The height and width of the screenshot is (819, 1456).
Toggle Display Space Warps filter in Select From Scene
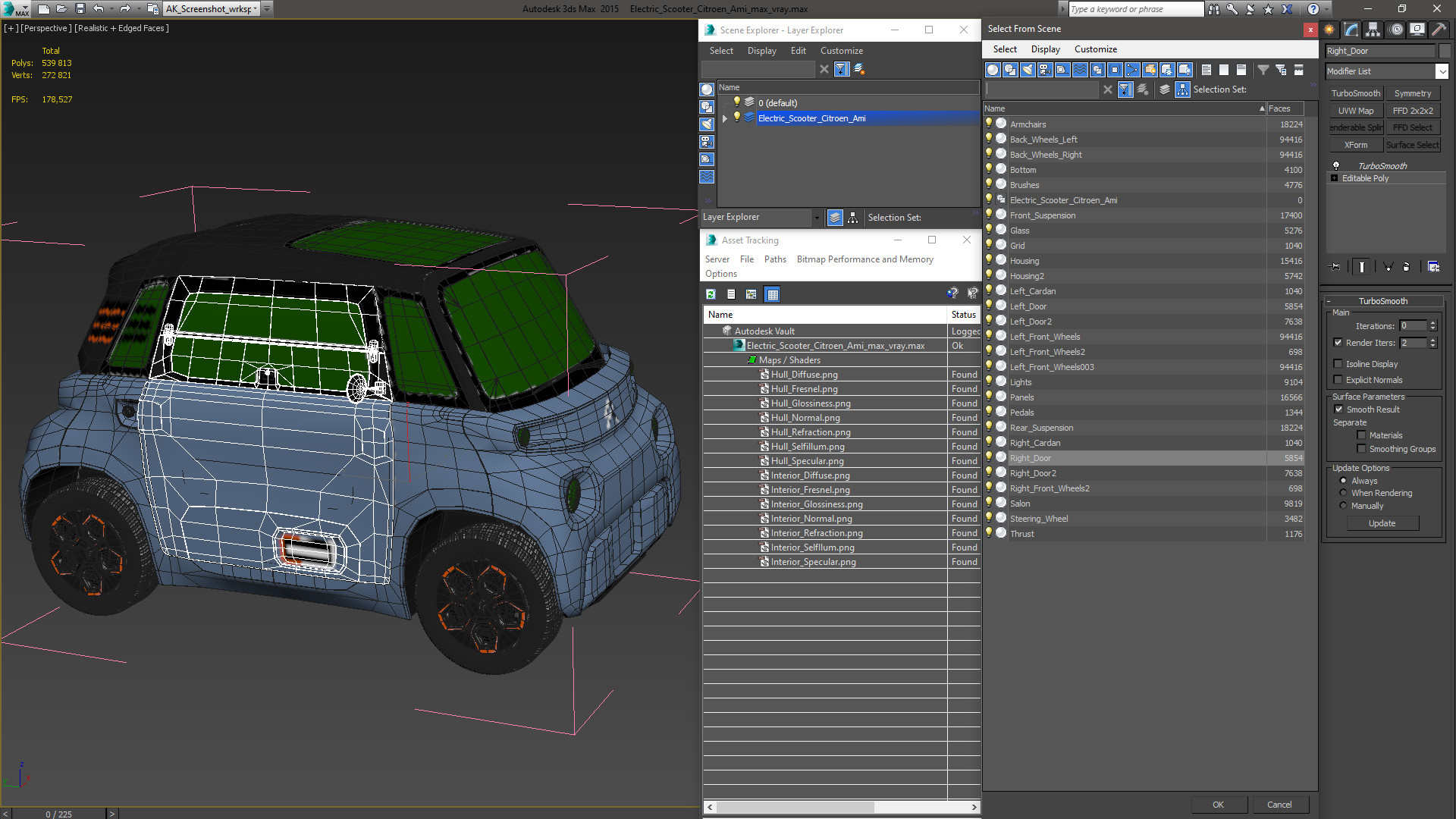click(x=1080, y=70)
